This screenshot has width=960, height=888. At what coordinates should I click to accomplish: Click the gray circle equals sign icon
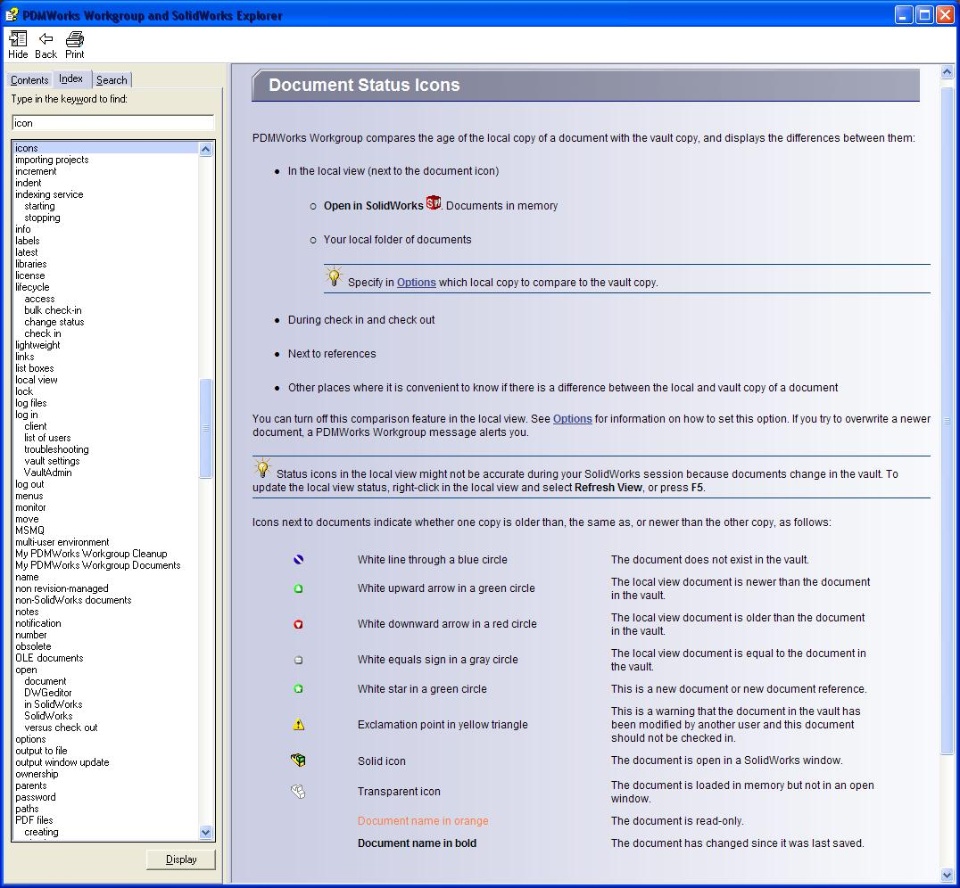298,660
